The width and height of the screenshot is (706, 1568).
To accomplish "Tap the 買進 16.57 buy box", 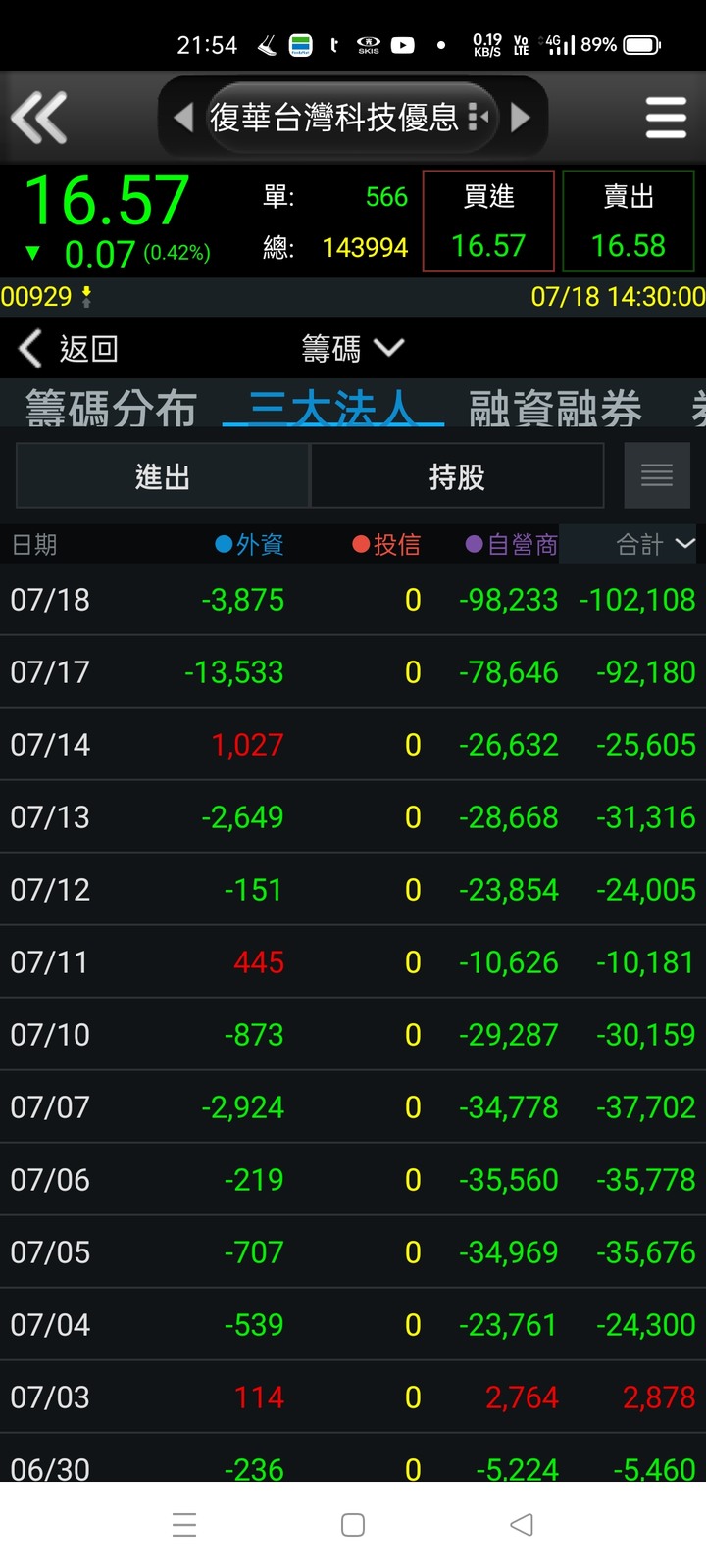I will (x=488, y=220).
